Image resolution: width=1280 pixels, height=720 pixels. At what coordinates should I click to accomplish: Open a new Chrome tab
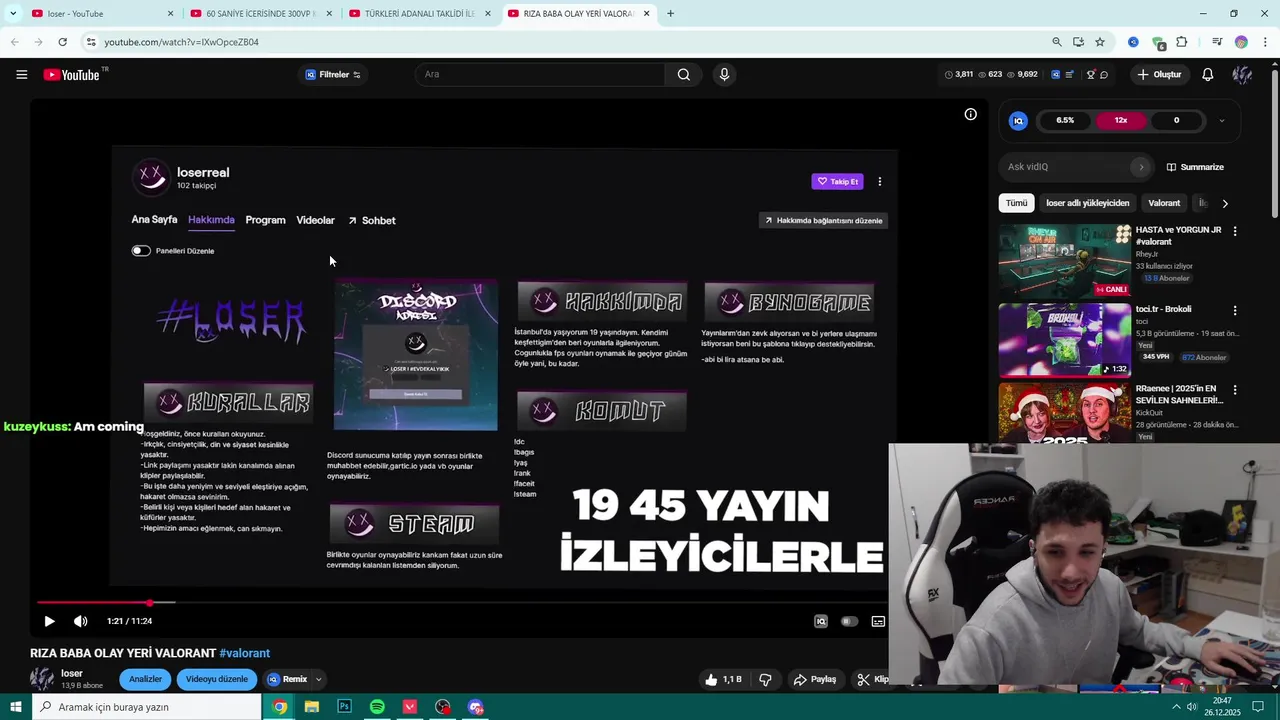coord(670,14)
